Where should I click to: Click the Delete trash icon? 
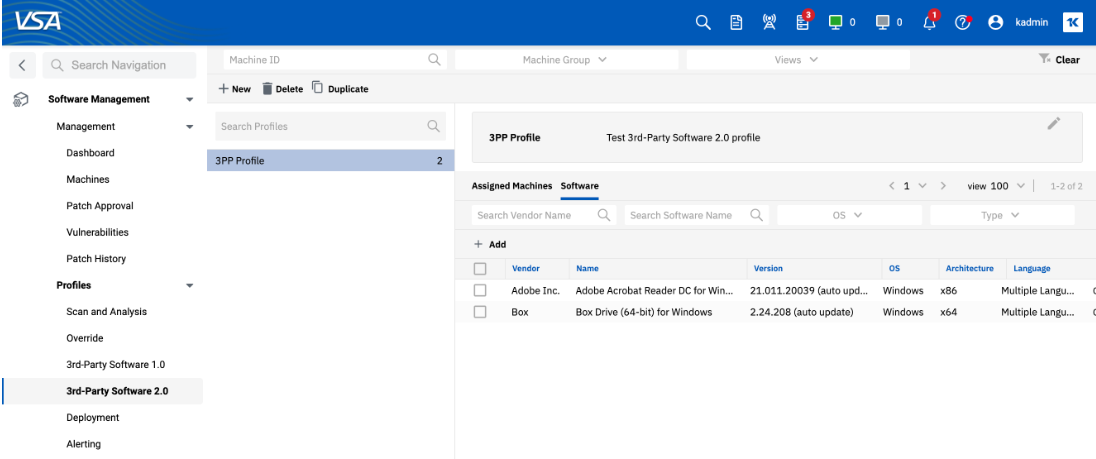point(267,89)
